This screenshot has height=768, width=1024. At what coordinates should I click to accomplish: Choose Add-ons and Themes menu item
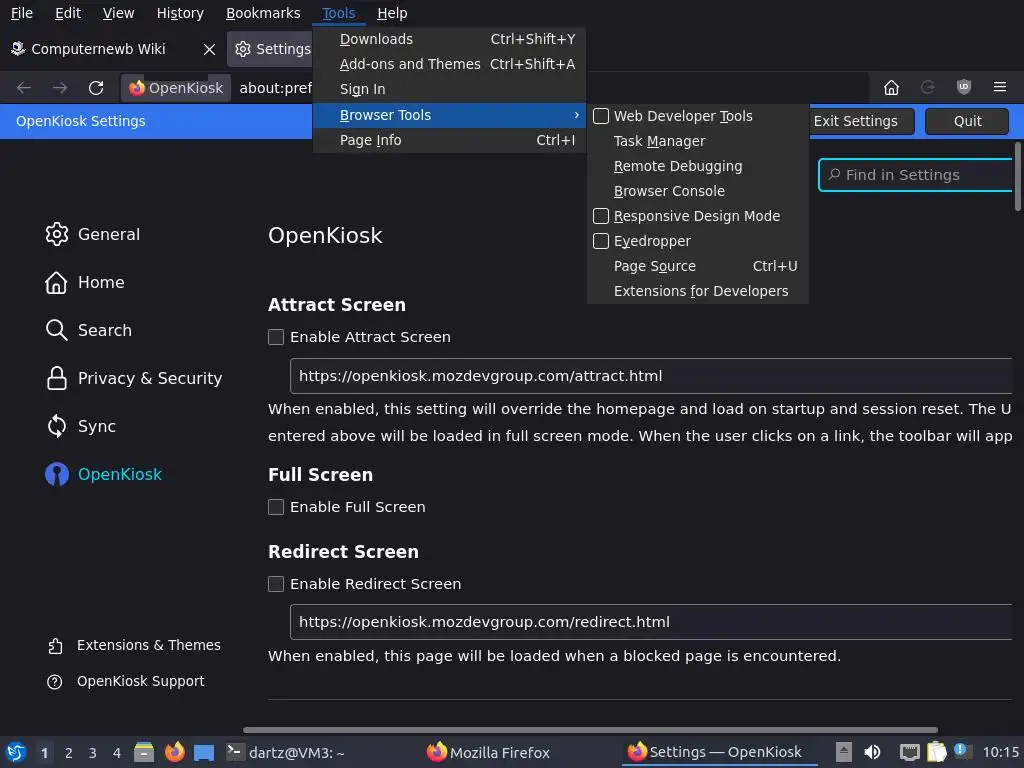coord(449,64)
